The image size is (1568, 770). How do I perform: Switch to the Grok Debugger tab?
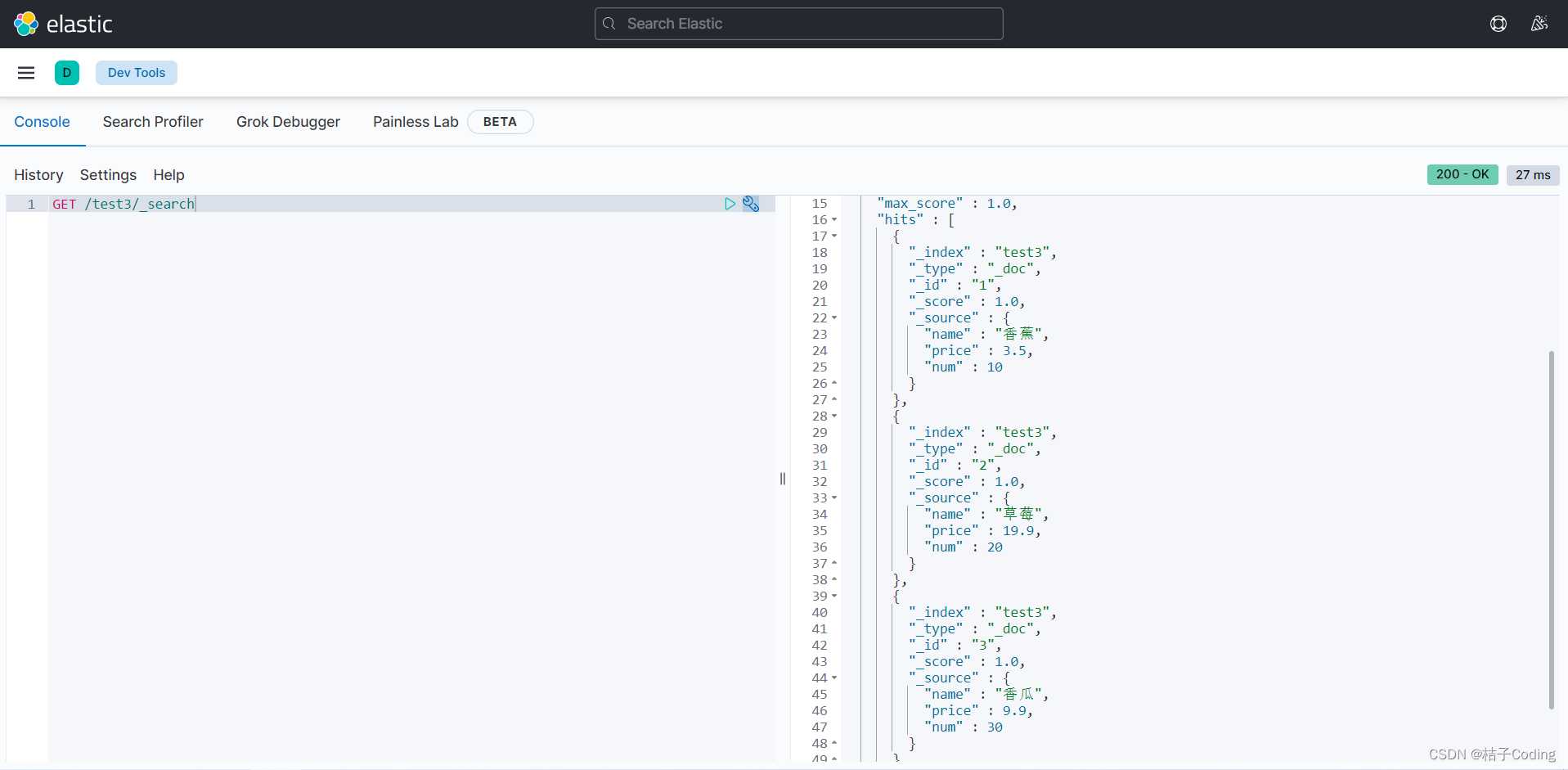[288, 122]
